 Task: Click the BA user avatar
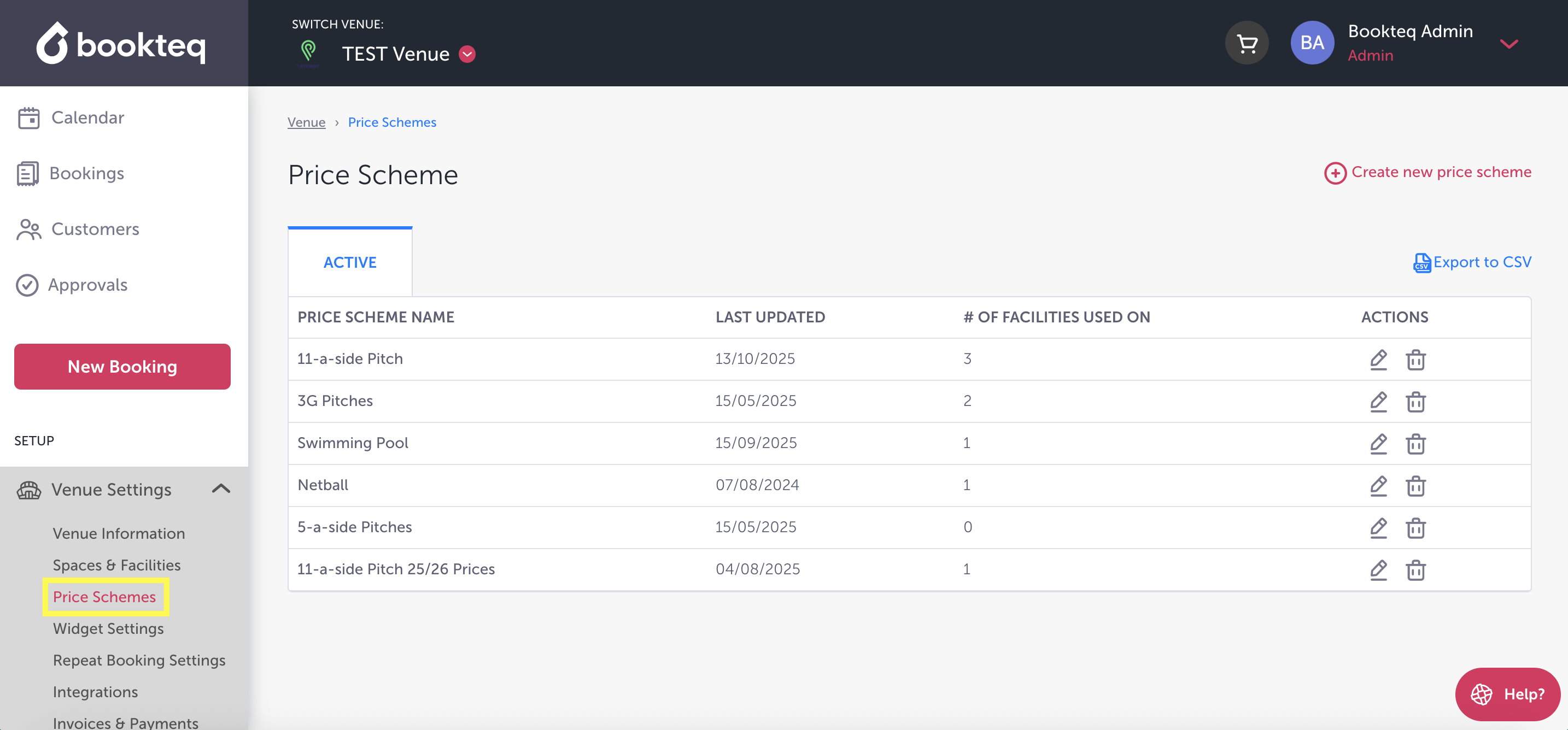[x=1312, y=43]
